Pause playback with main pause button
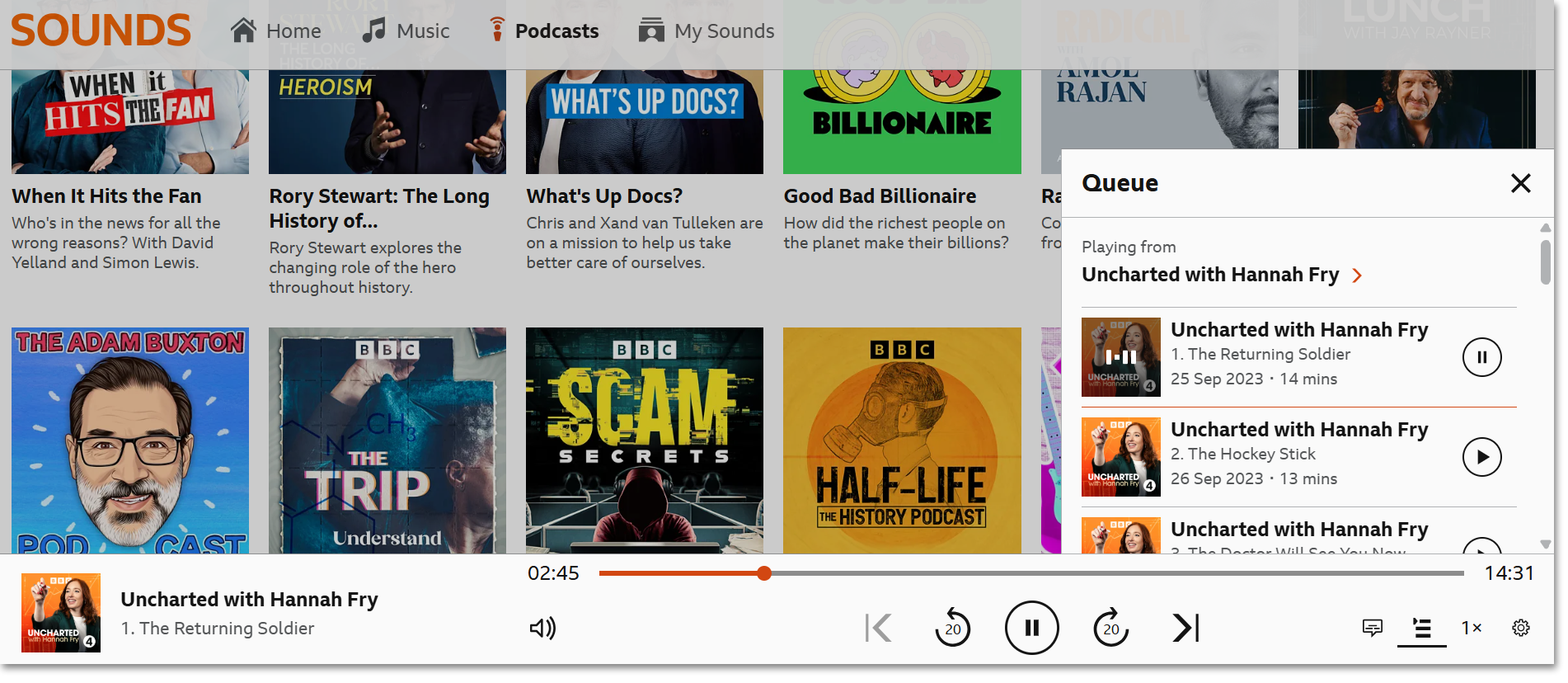The width and height of the screenshot is (1568, 683). pyautogui.click(x=1031, y=628)
